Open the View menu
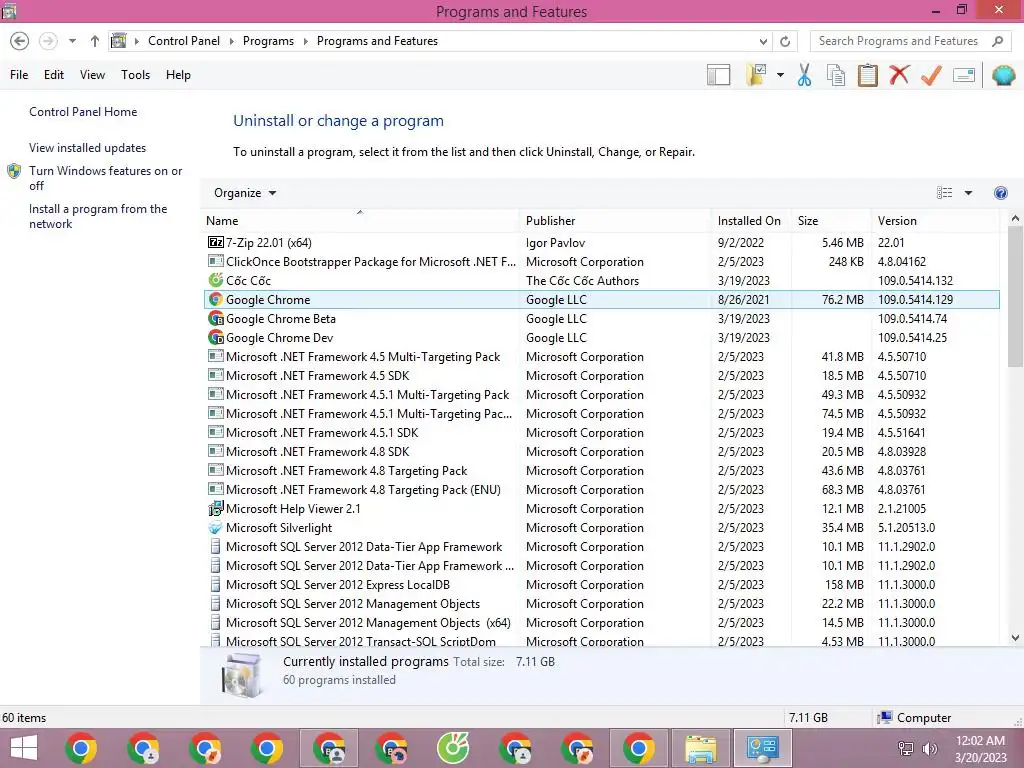 pos(92,75)
